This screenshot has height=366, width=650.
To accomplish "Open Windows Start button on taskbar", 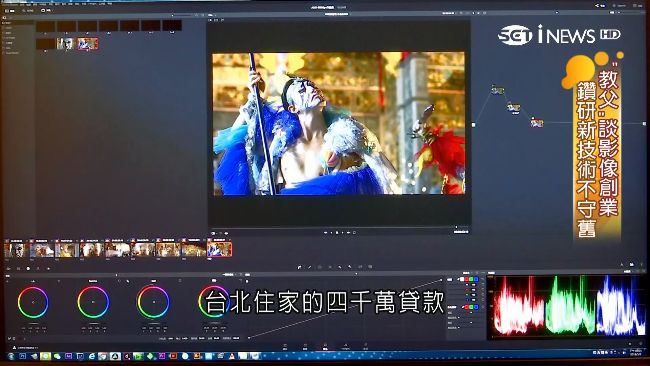I will point(11,356).
